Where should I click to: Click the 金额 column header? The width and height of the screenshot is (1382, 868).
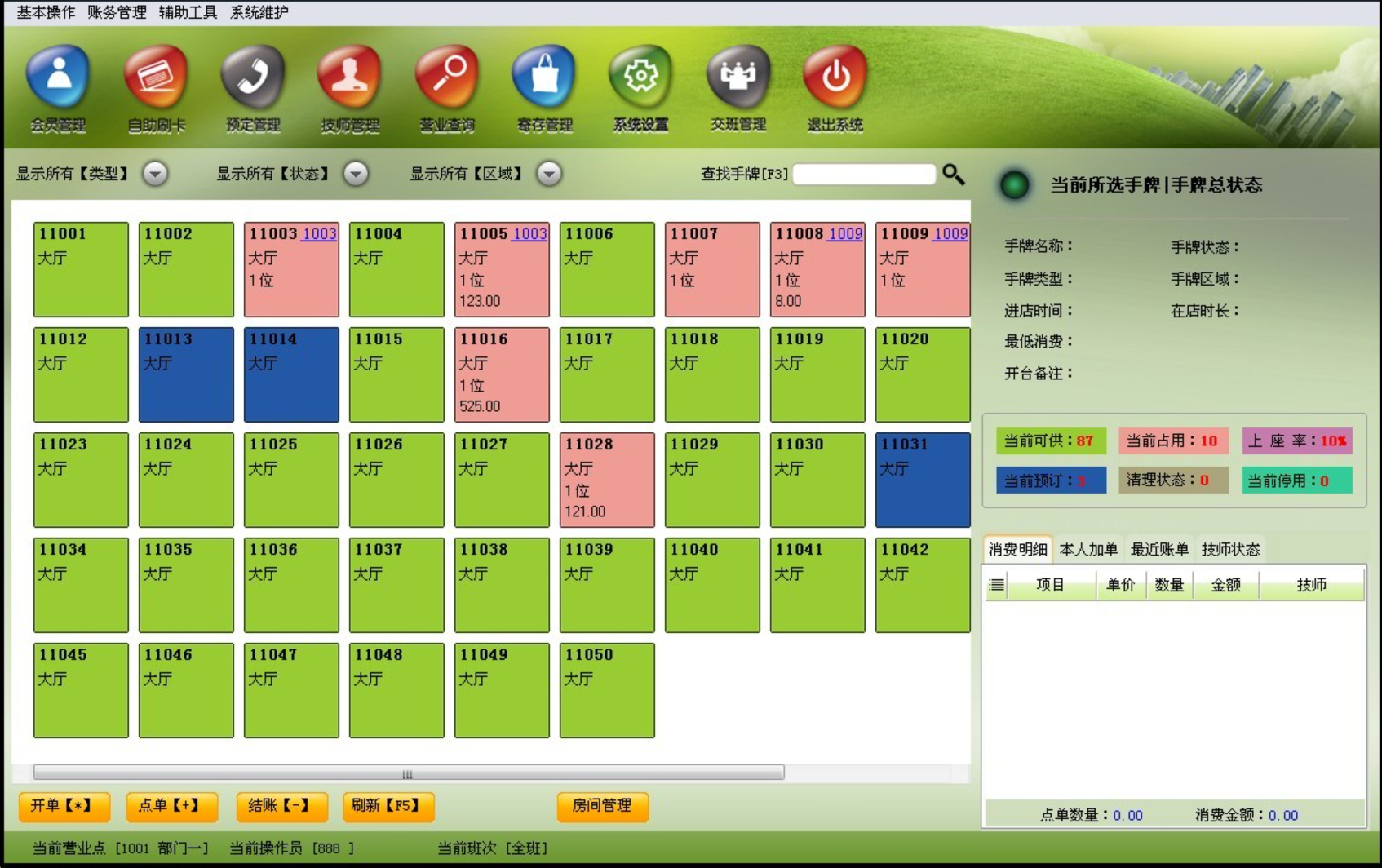(1225, 585)
